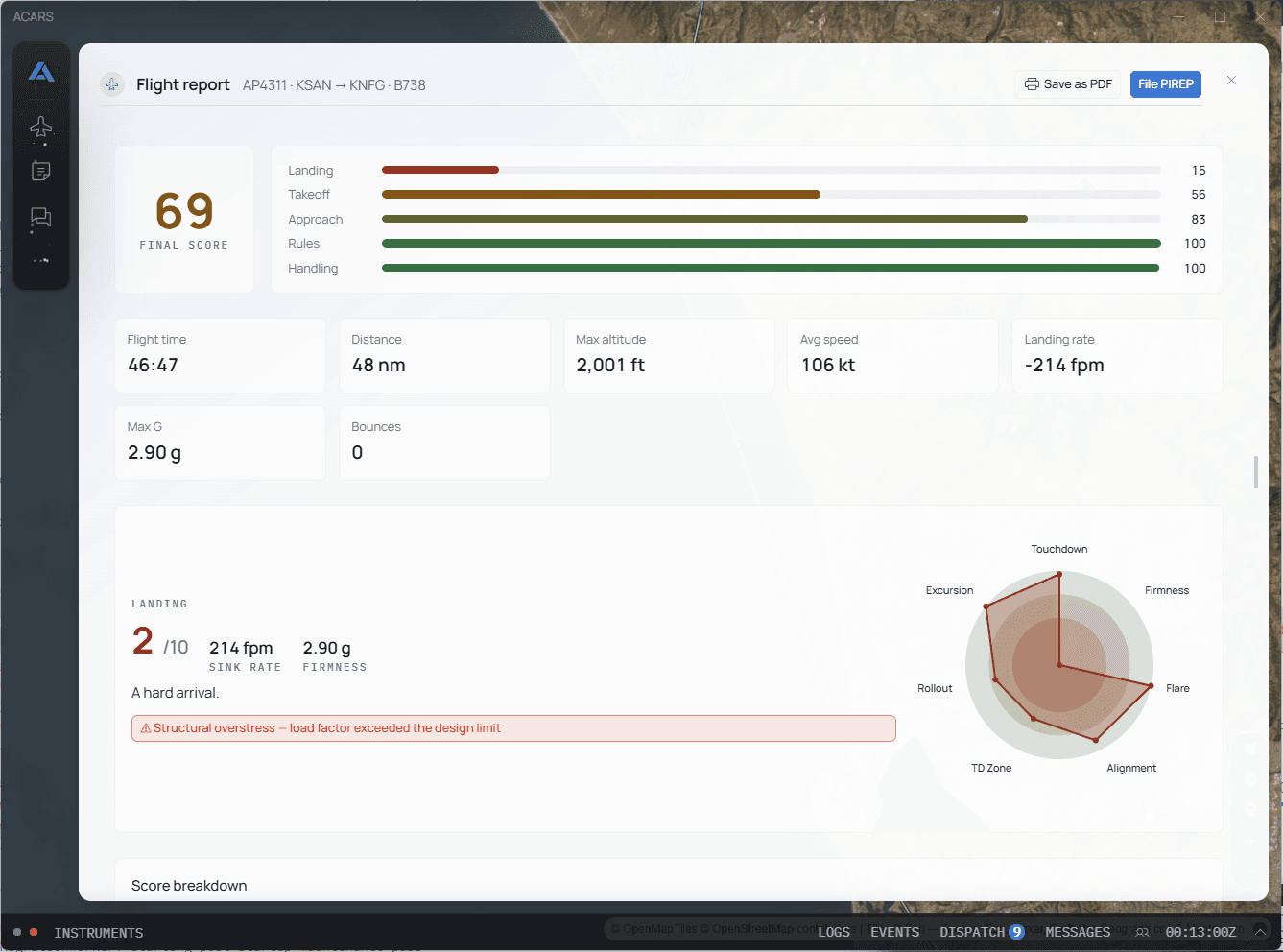The height and width of the screenshot is (952, 1283).
Task: File the PIREP
Action: pyautogui.click(x=1166, y=84)
